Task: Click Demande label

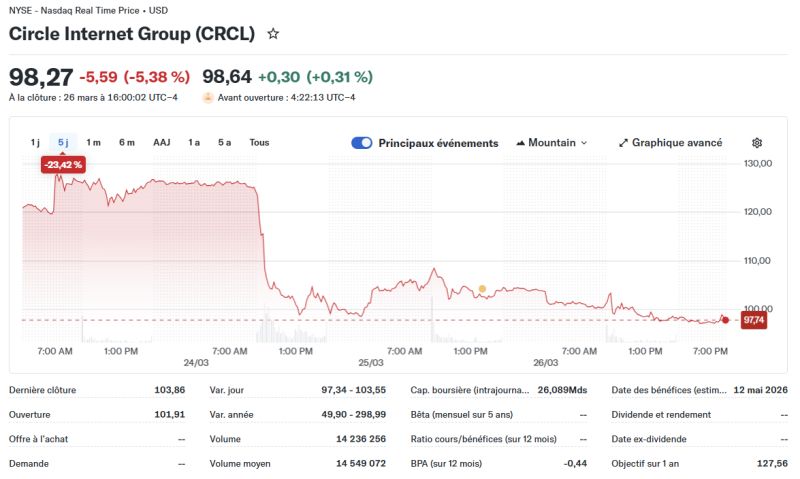Action: [29, 463]
